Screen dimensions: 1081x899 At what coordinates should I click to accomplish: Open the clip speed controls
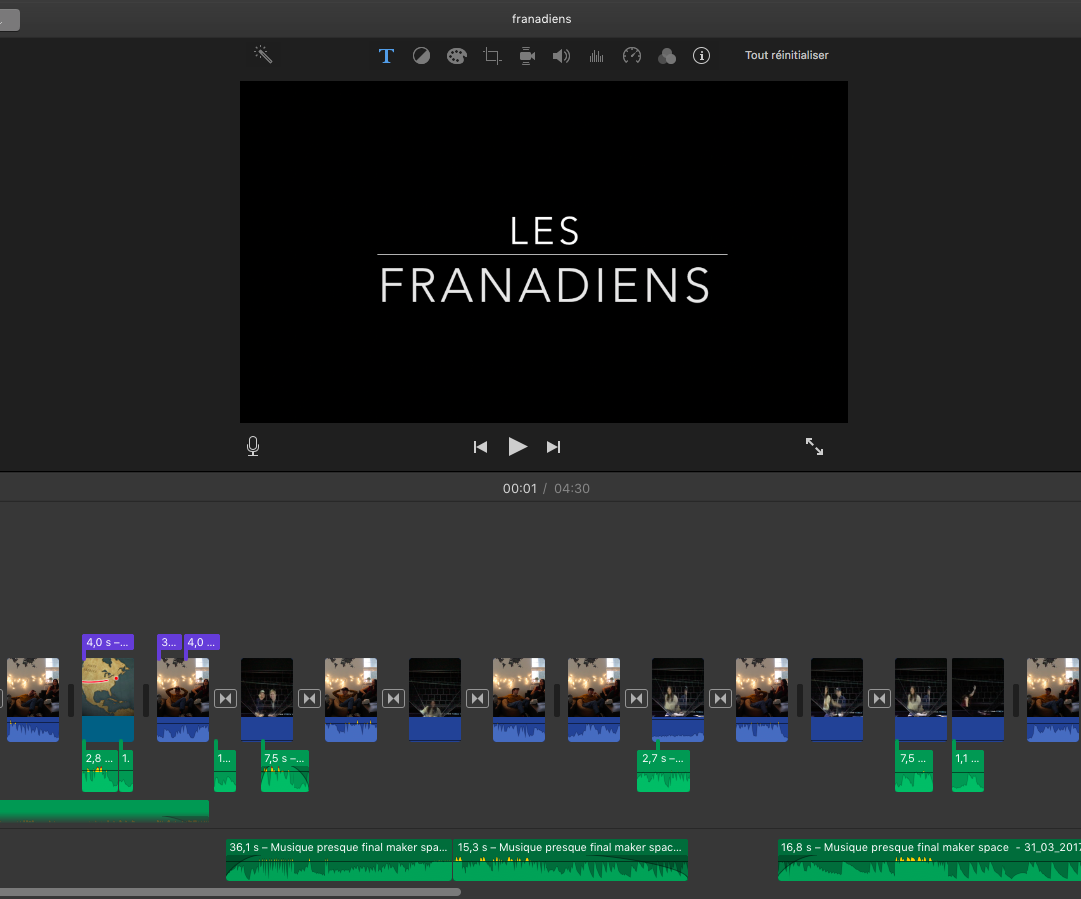pos(631,55)
